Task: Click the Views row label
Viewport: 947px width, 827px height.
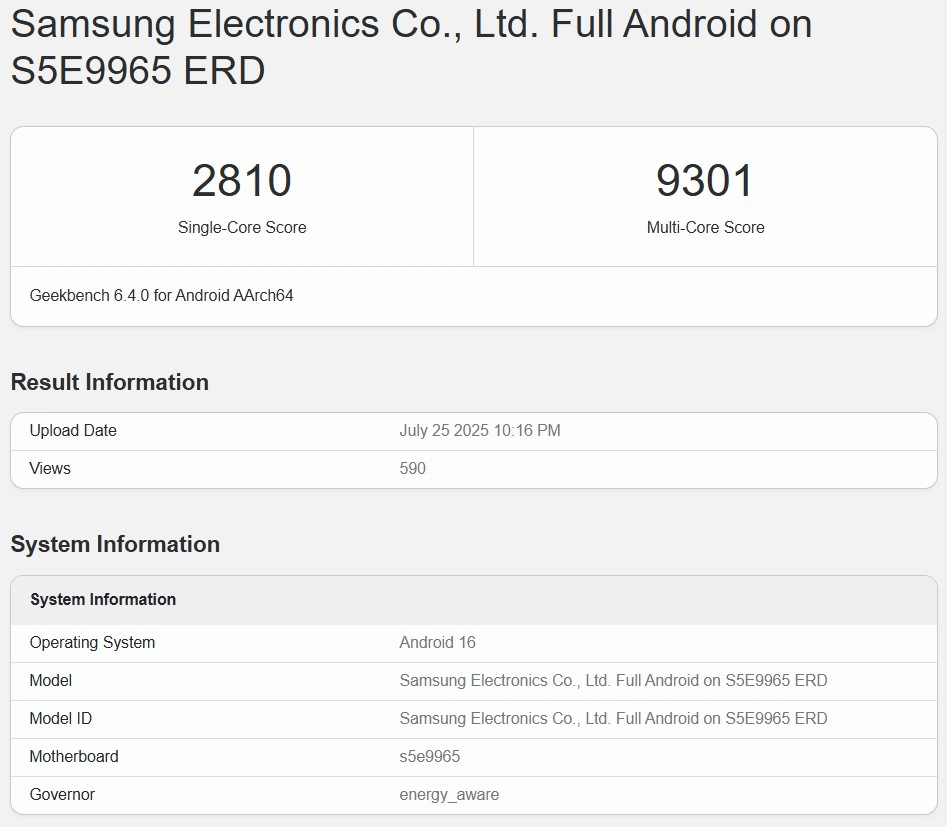Action: click(50, 469)
